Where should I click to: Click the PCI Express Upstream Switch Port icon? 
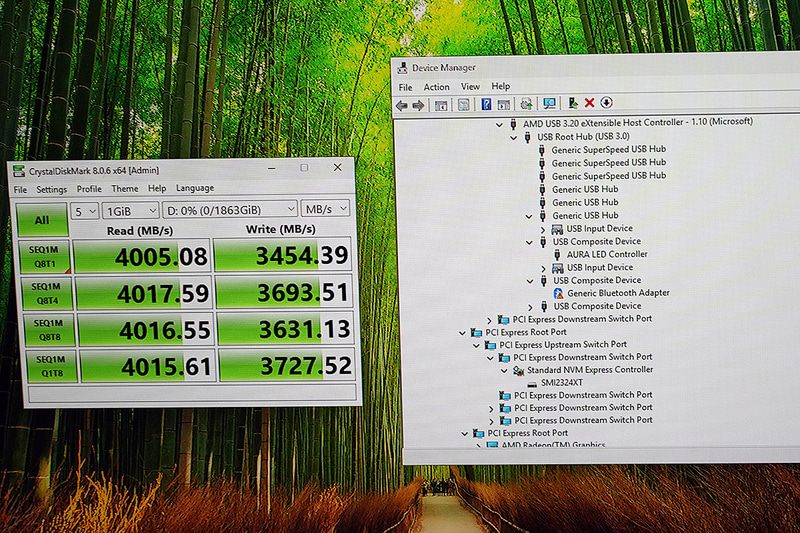coord(490,345)
